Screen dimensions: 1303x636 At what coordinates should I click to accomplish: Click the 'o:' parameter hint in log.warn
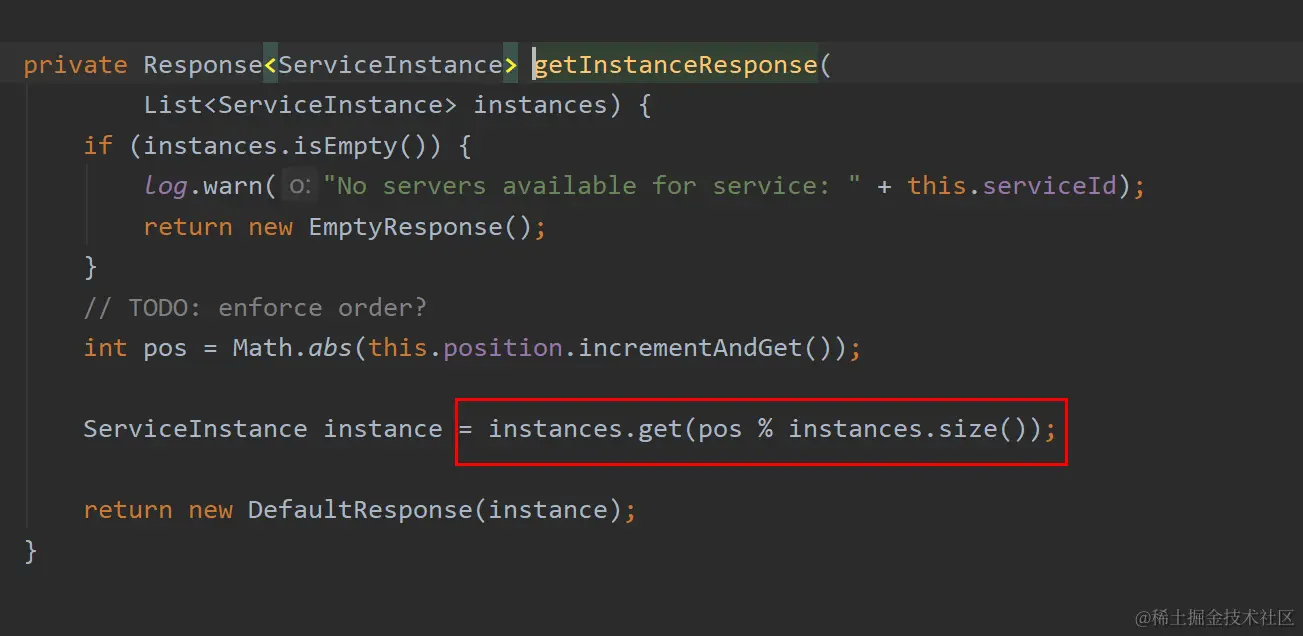299,186
